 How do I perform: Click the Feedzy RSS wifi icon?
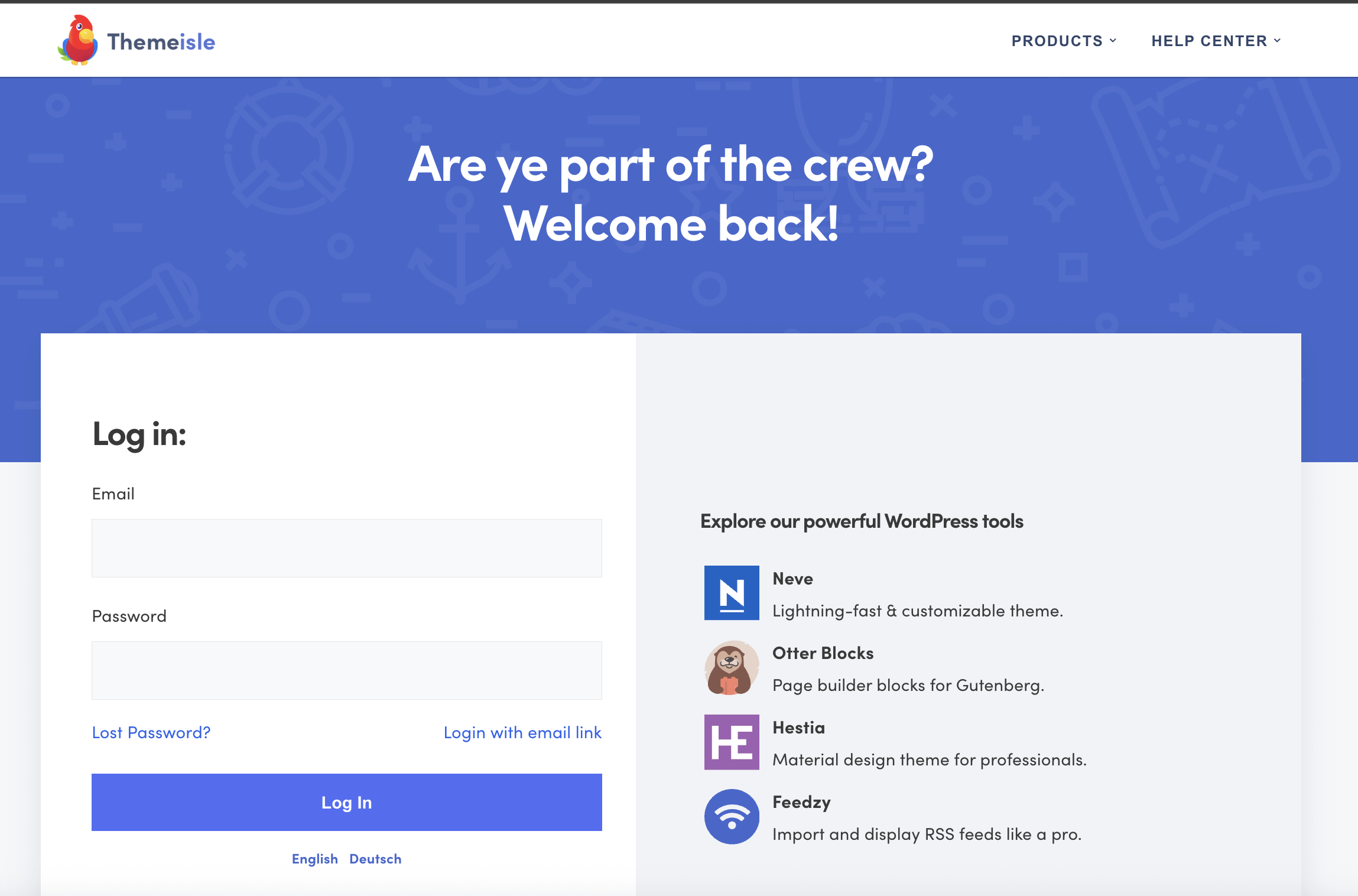(x=732, y=816)
